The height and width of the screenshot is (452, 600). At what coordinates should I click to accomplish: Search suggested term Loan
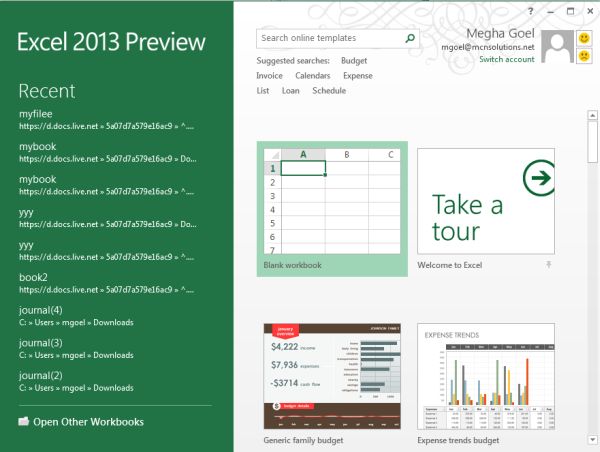[291, 90]
